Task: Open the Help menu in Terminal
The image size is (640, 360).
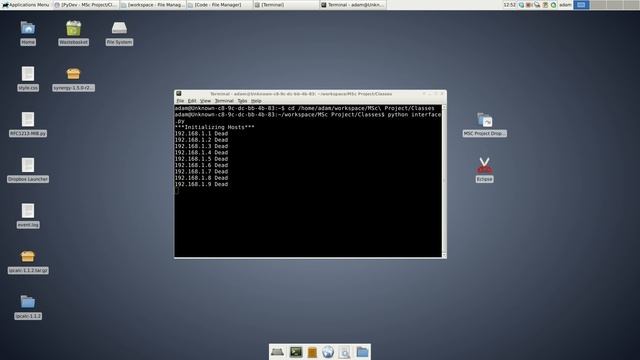Action: point(256,101)
